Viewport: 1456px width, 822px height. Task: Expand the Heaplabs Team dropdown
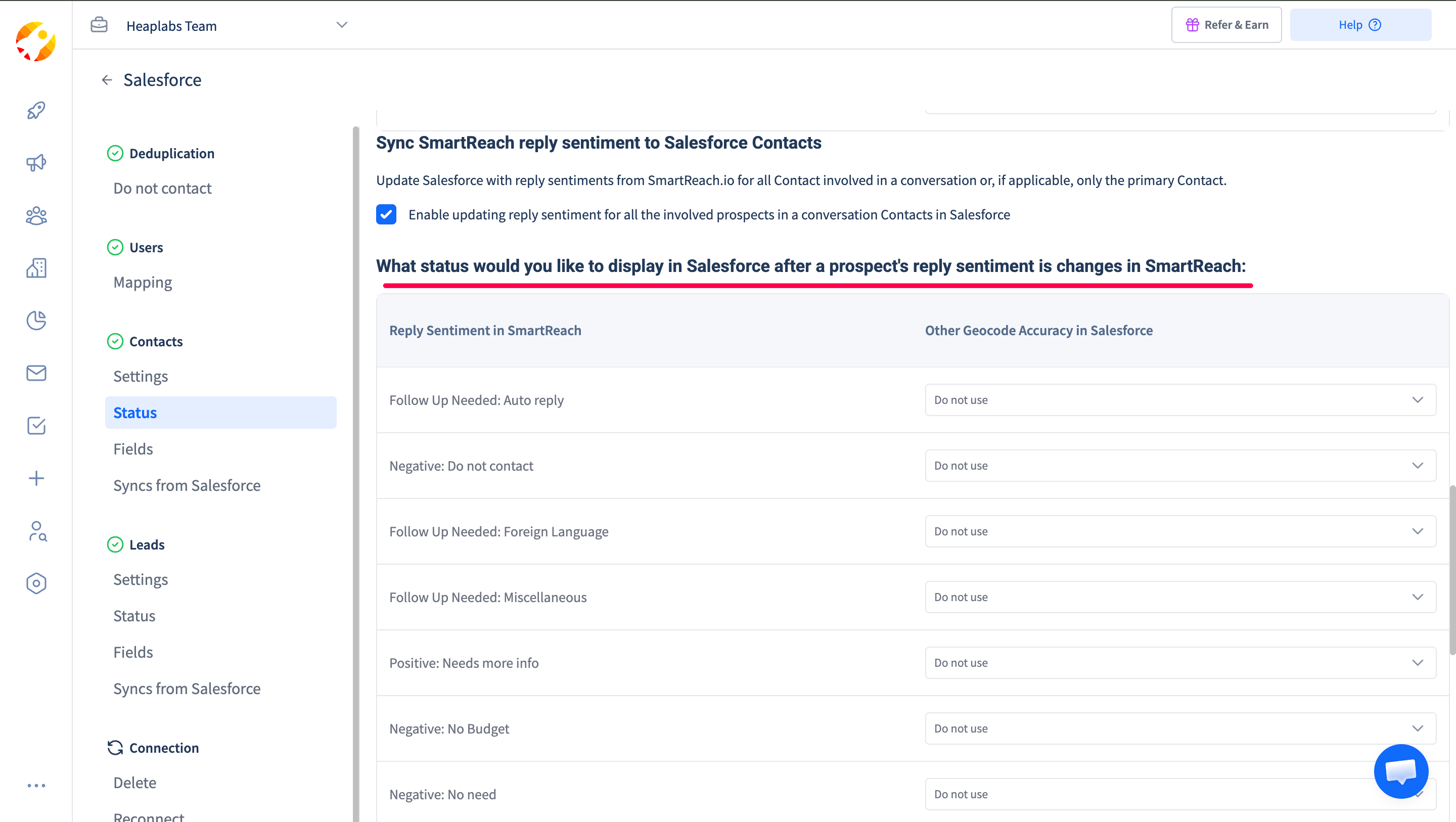point(341,25)
